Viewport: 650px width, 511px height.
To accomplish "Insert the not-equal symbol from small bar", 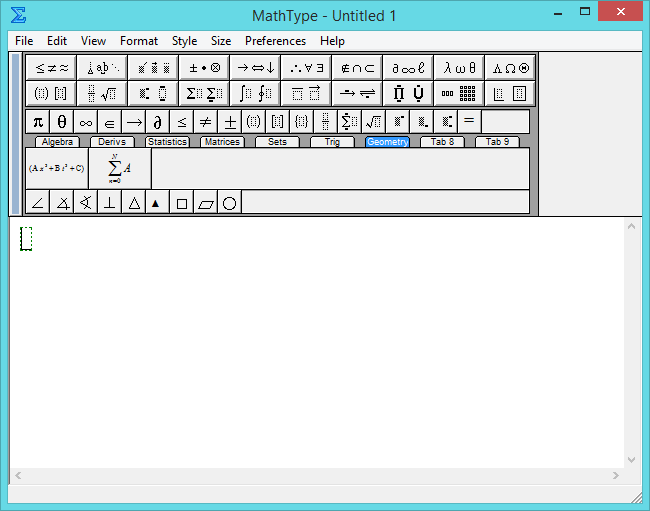I will click(206, 122).
